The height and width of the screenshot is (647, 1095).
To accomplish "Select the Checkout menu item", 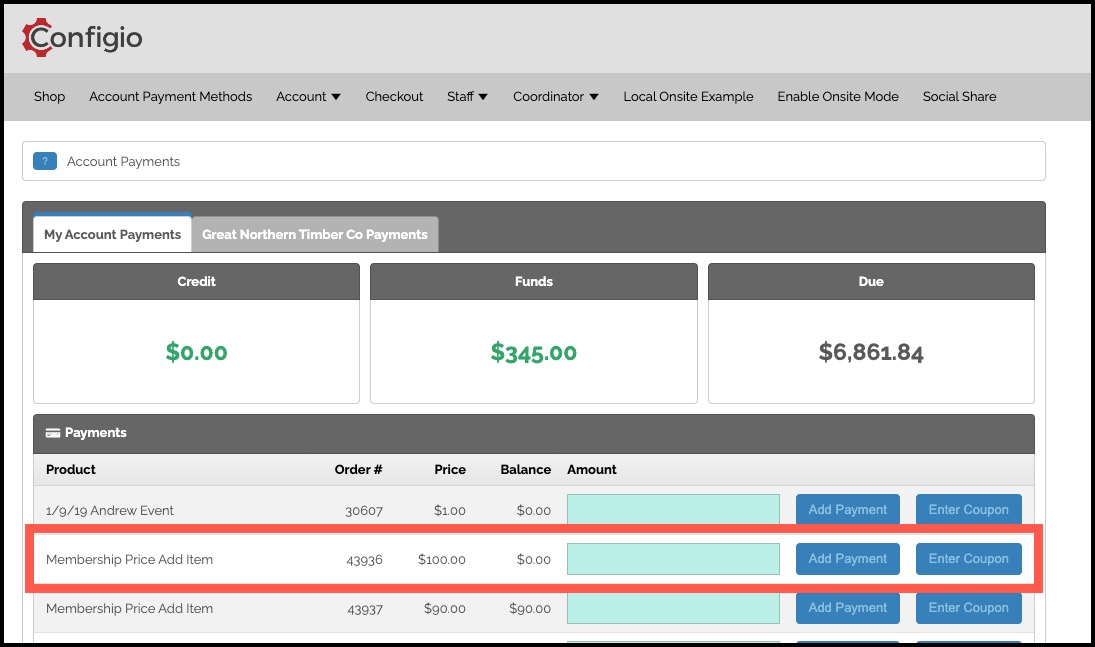I will (x=394, y=96).
